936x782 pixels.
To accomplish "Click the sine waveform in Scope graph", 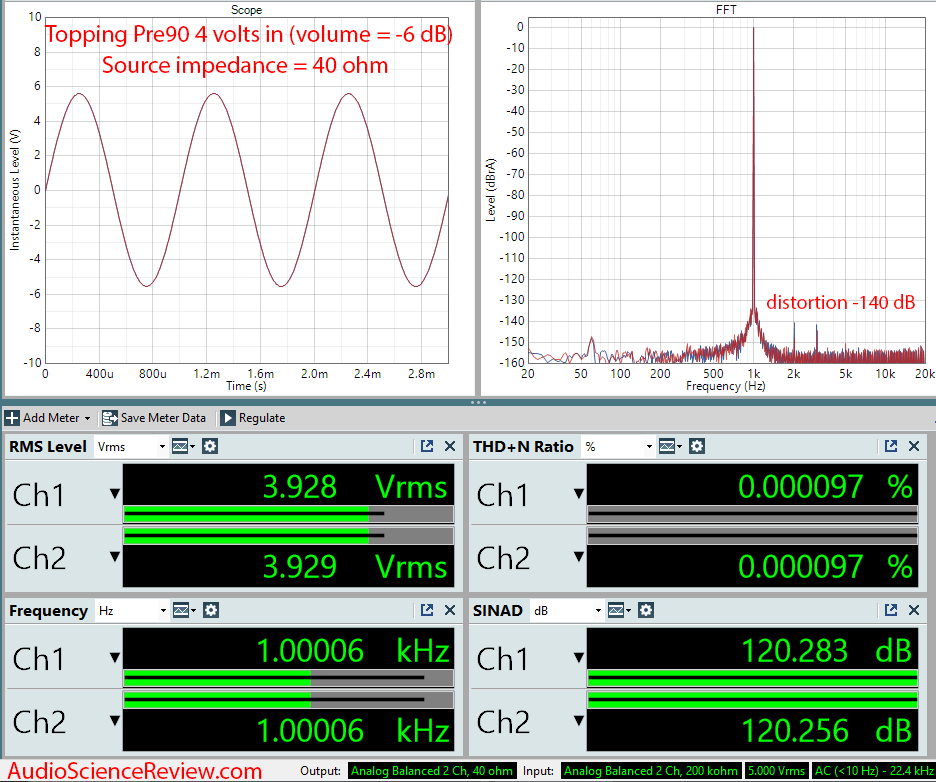I will (x=247, y=190).
